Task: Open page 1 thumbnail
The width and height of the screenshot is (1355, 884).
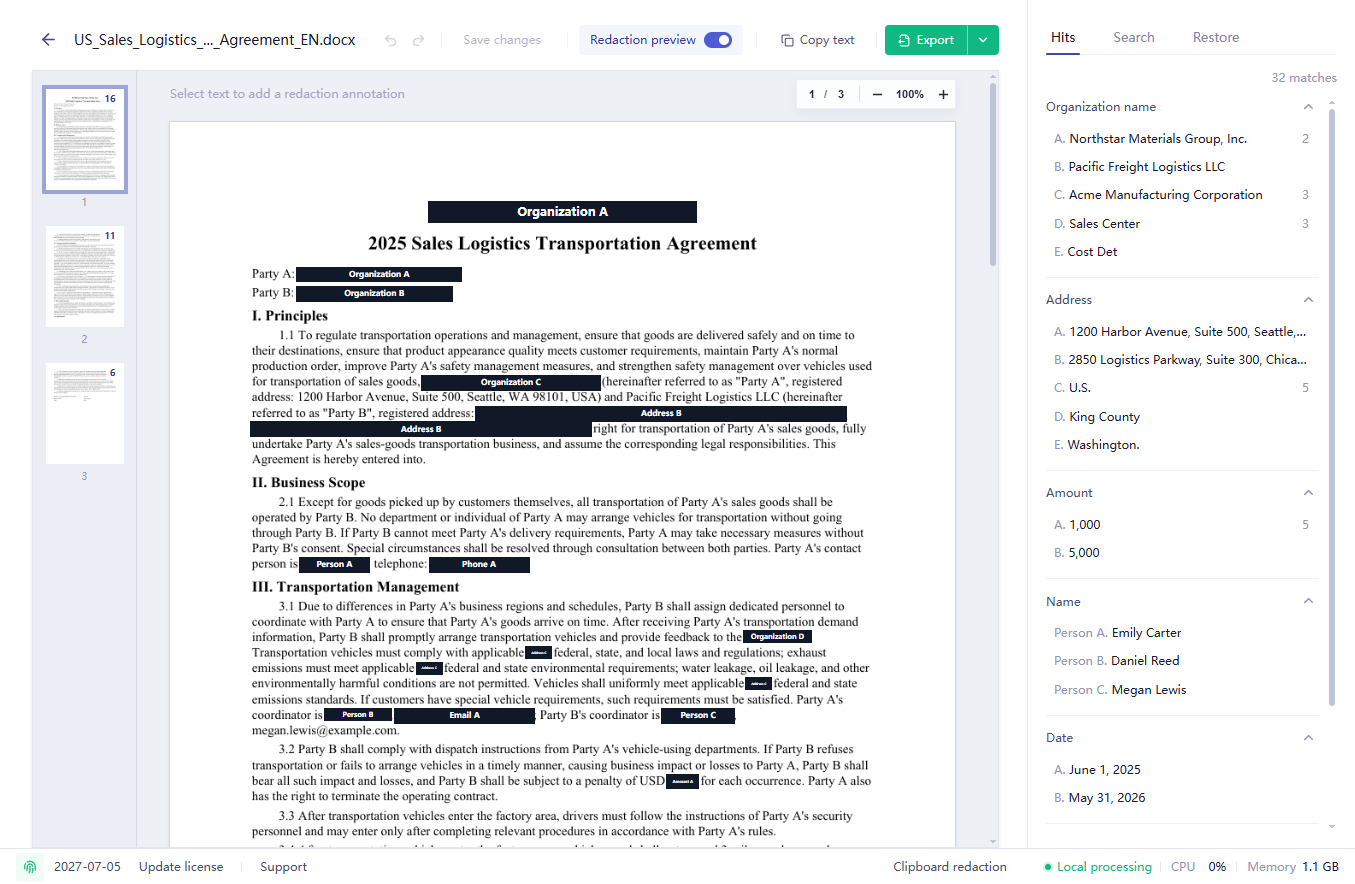Action: [x=85, y=139]
